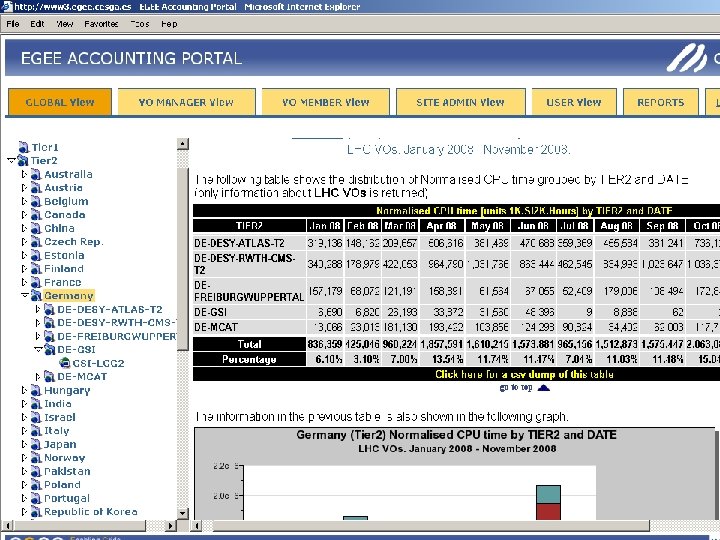The width and height of the screenshot is (720, 540).
Task: Click the tree panel horizontal scroll left arrow
Action: tap(7, 526)
